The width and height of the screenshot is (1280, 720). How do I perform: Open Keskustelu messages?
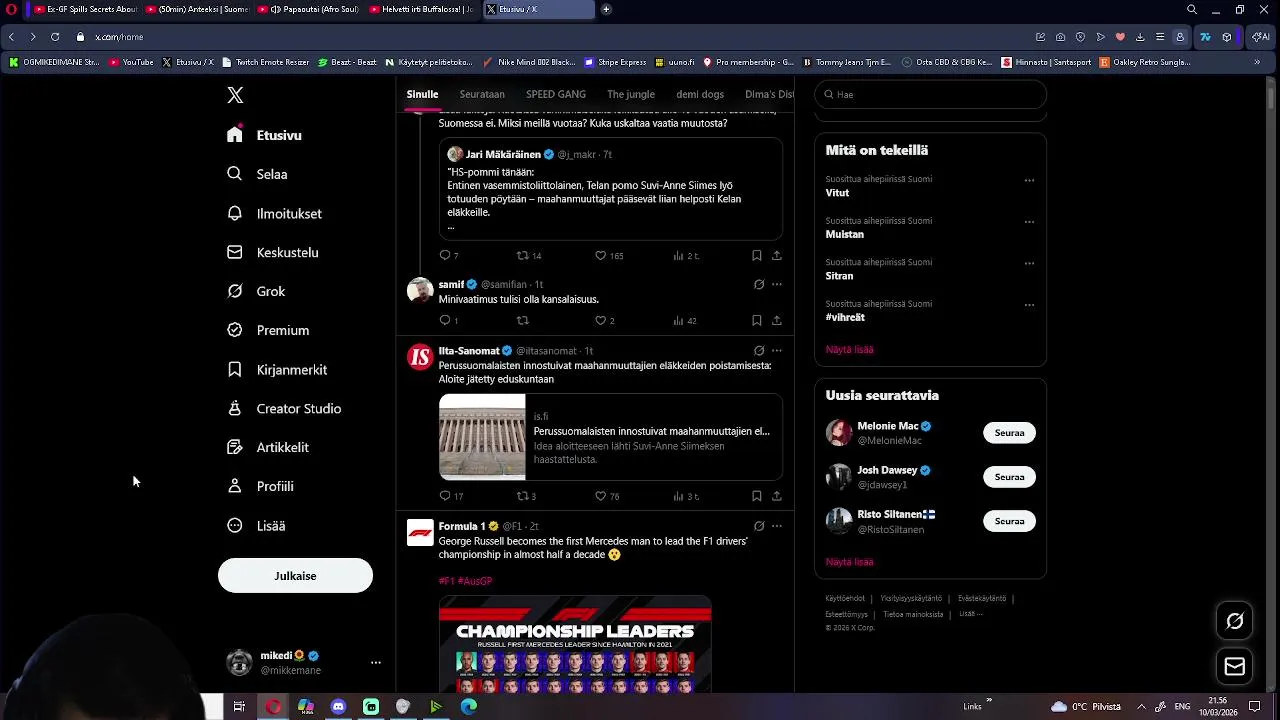point(272,252)
